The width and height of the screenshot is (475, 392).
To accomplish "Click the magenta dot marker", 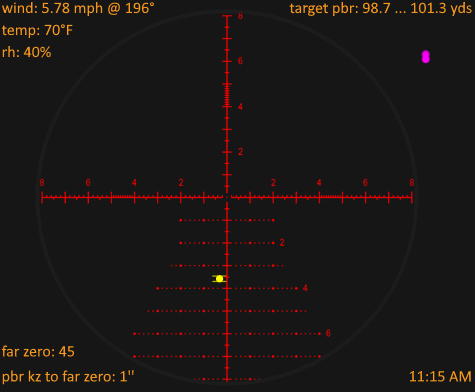I will pos(426,57).
